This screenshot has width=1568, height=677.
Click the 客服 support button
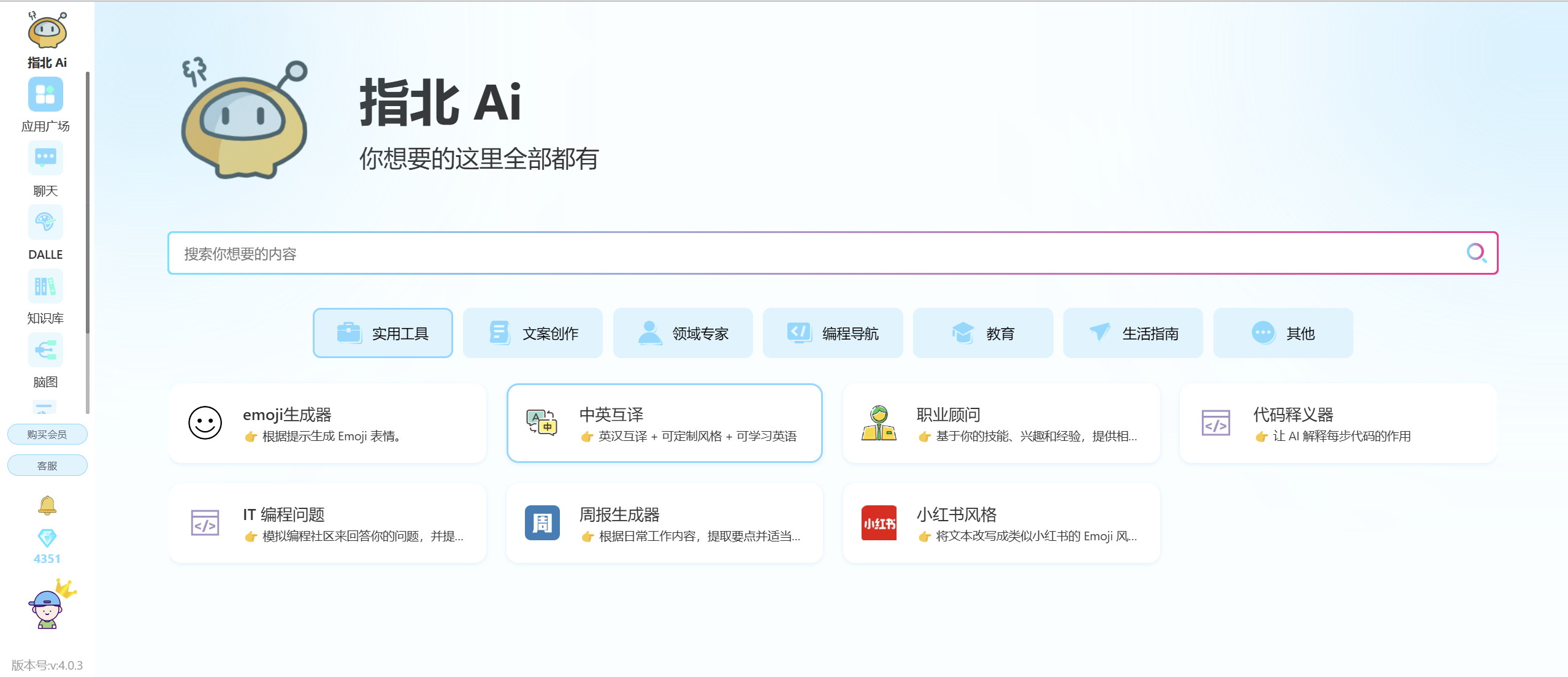(x=47, y=465)
